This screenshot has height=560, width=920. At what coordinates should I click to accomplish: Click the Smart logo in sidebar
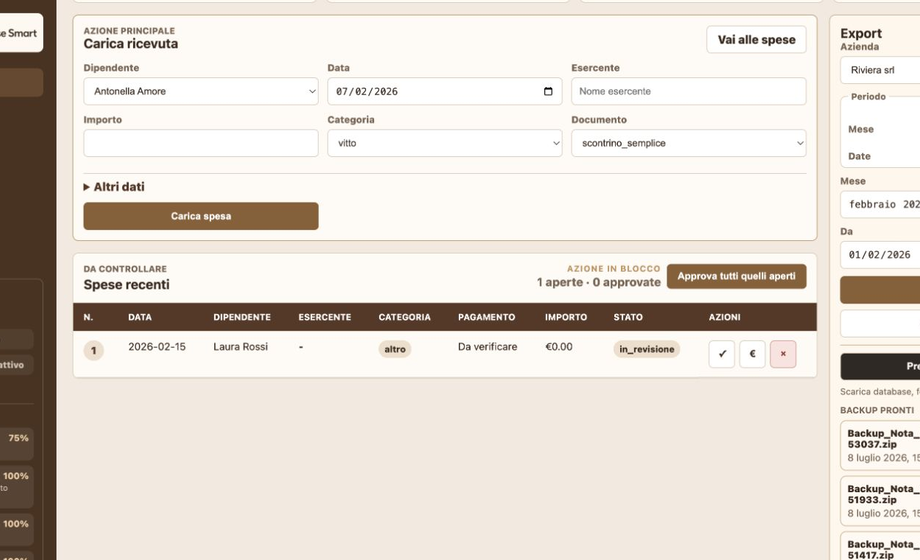[21, 33]
